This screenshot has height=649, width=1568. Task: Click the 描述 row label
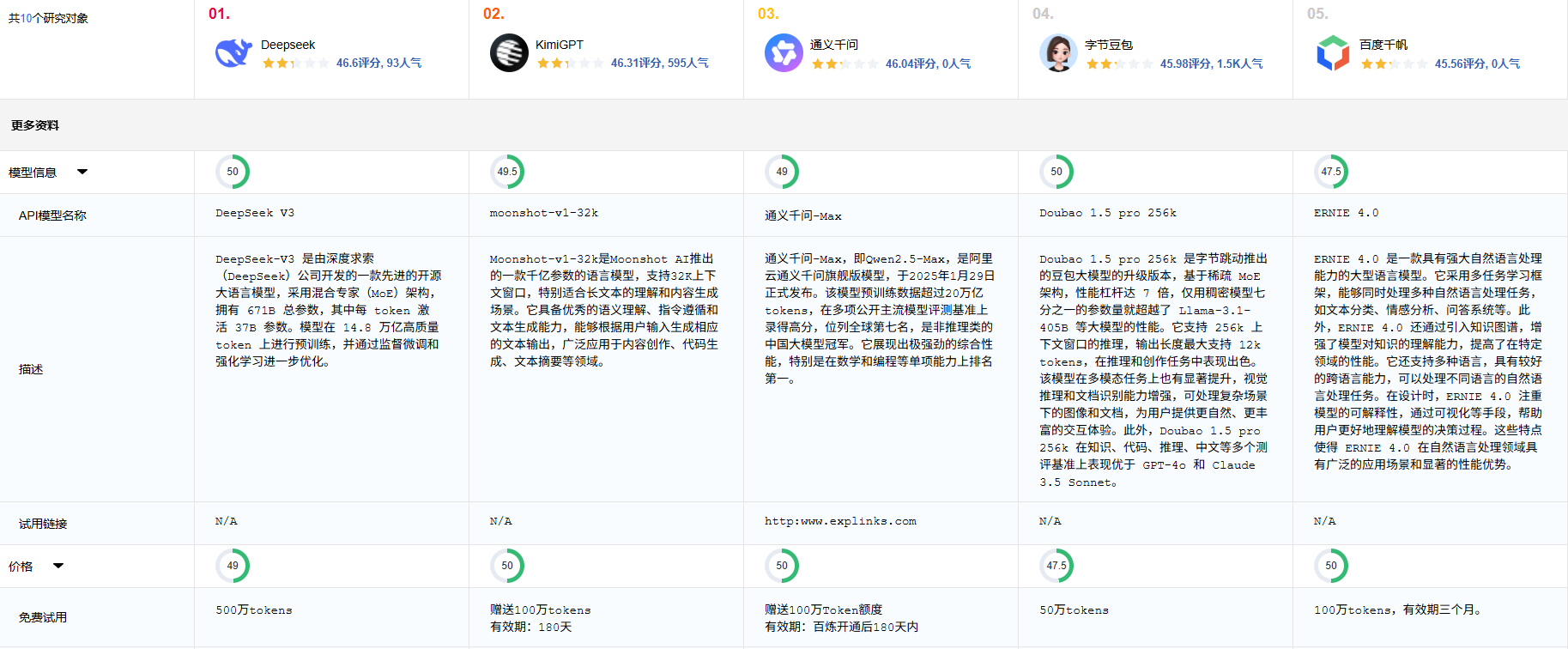tap(31, 369)
